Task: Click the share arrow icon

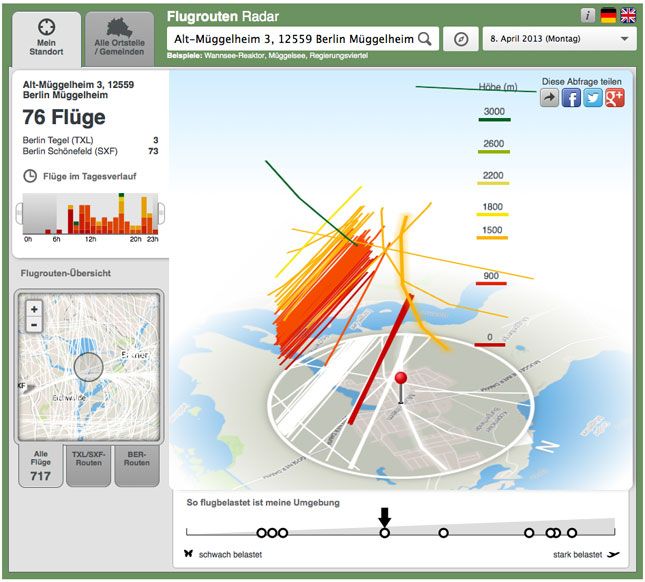Action: [x=549, y=97]
